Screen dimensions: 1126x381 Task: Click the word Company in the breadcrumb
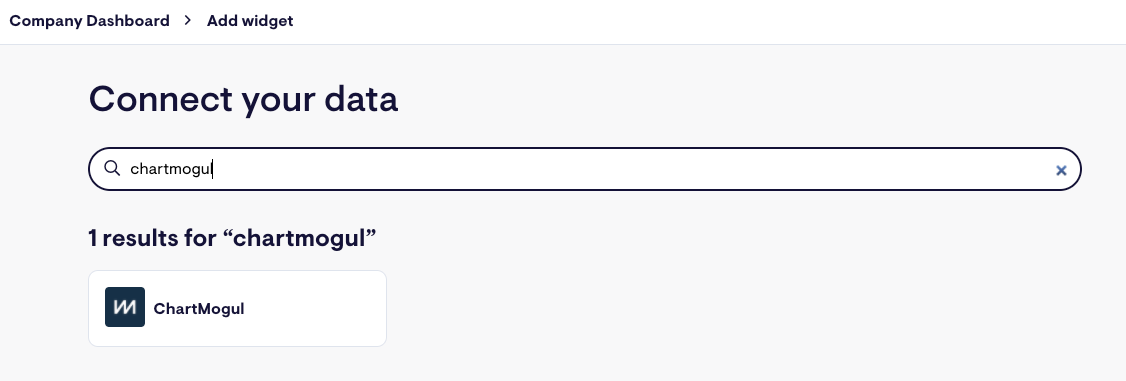pyautogui.click(x=46, y=22)
